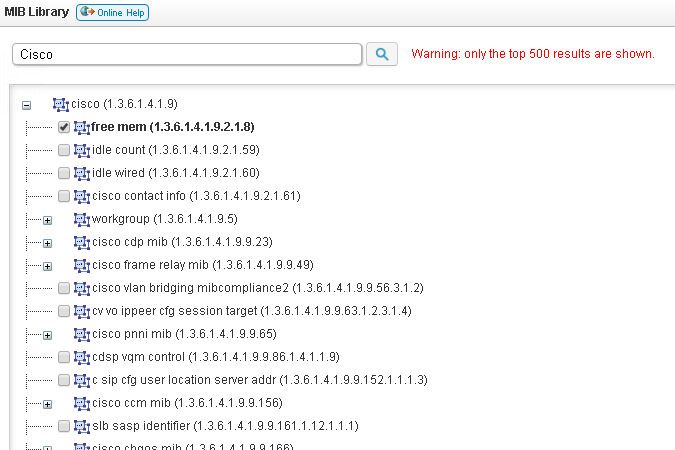Expand the cisco frame relay mib node
This screenshot has height=450, width=675.
tap(47, 266)
